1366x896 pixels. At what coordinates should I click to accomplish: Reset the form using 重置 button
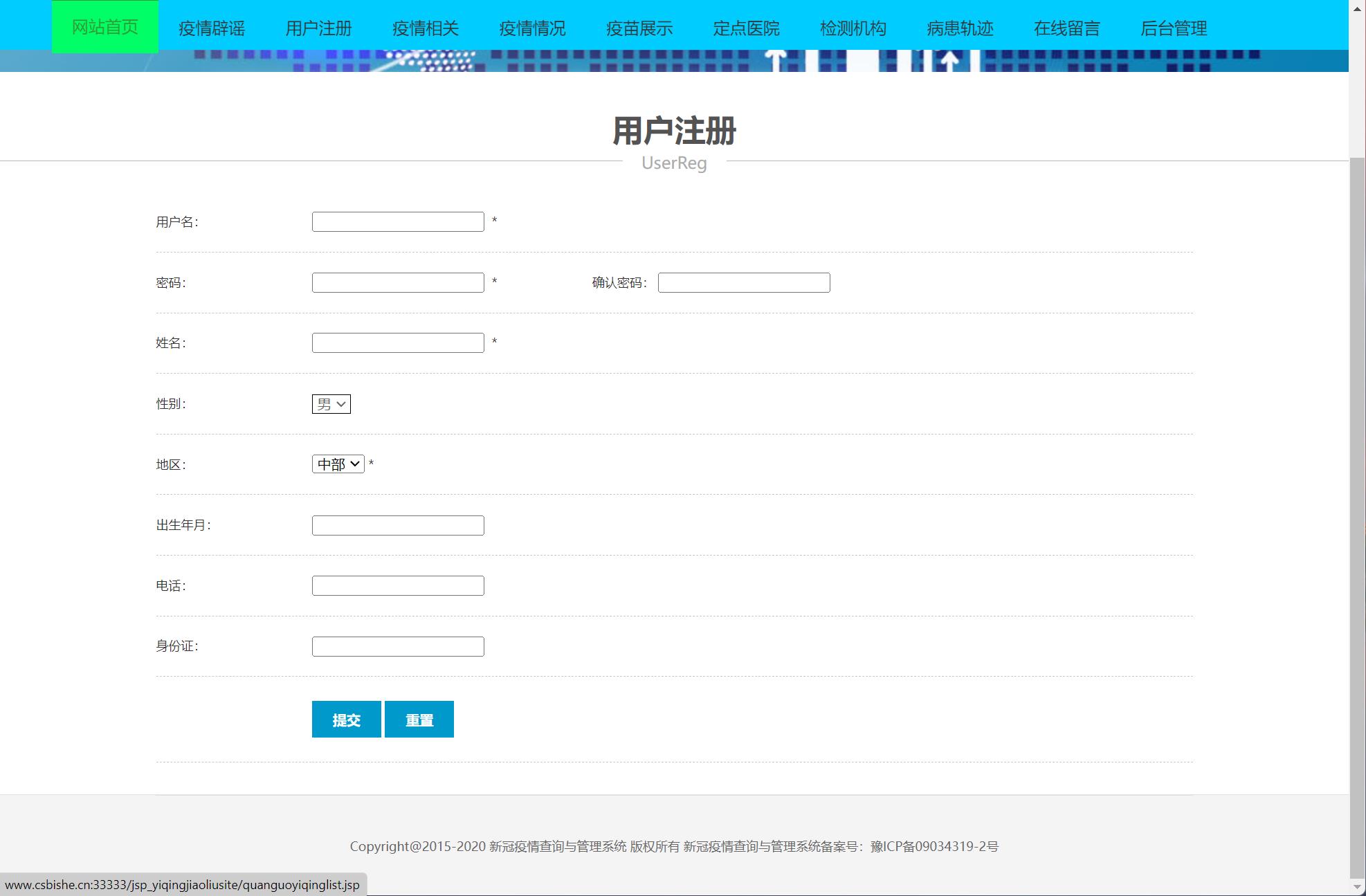pyautogui.click(x=419, y=719)
